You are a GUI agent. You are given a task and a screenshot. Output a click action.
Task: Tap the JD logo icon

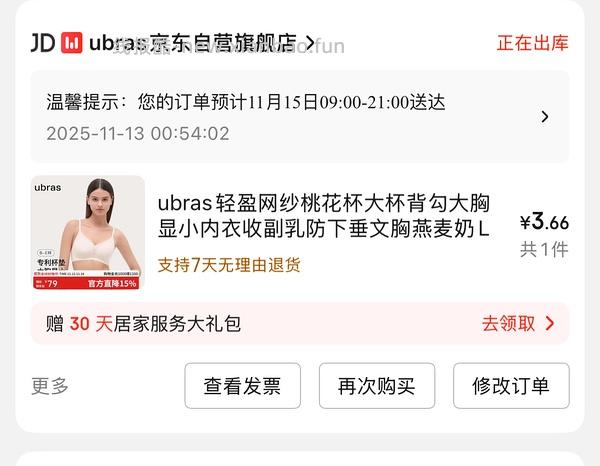pyautogui.click(x=43, y=43)
